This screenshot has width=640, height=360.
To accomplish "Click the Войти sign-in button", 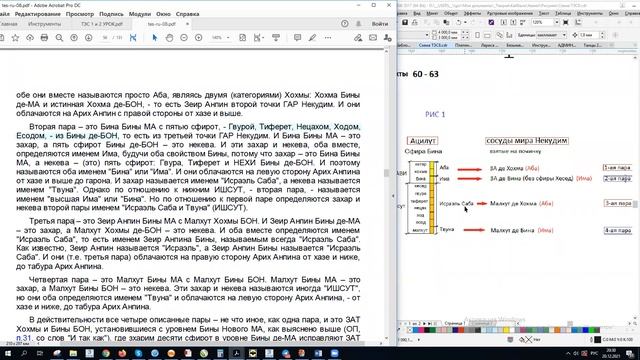I will pos(380,24).
